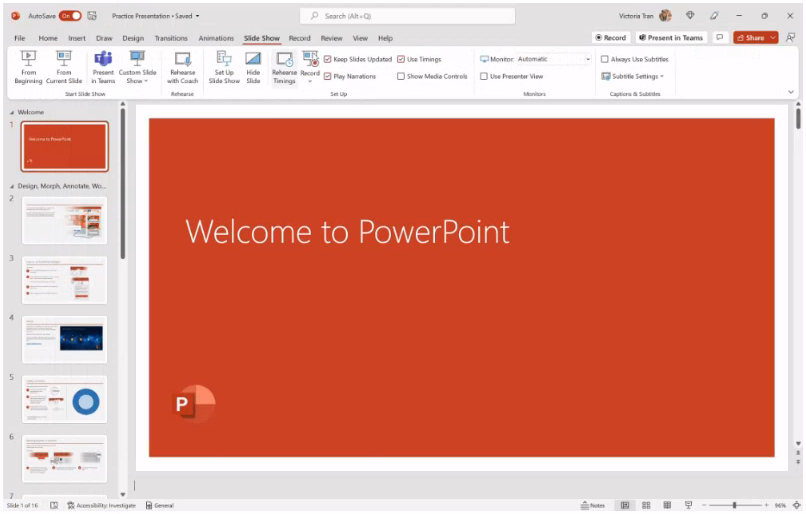Open the Home tab

[x=48, y=38]
